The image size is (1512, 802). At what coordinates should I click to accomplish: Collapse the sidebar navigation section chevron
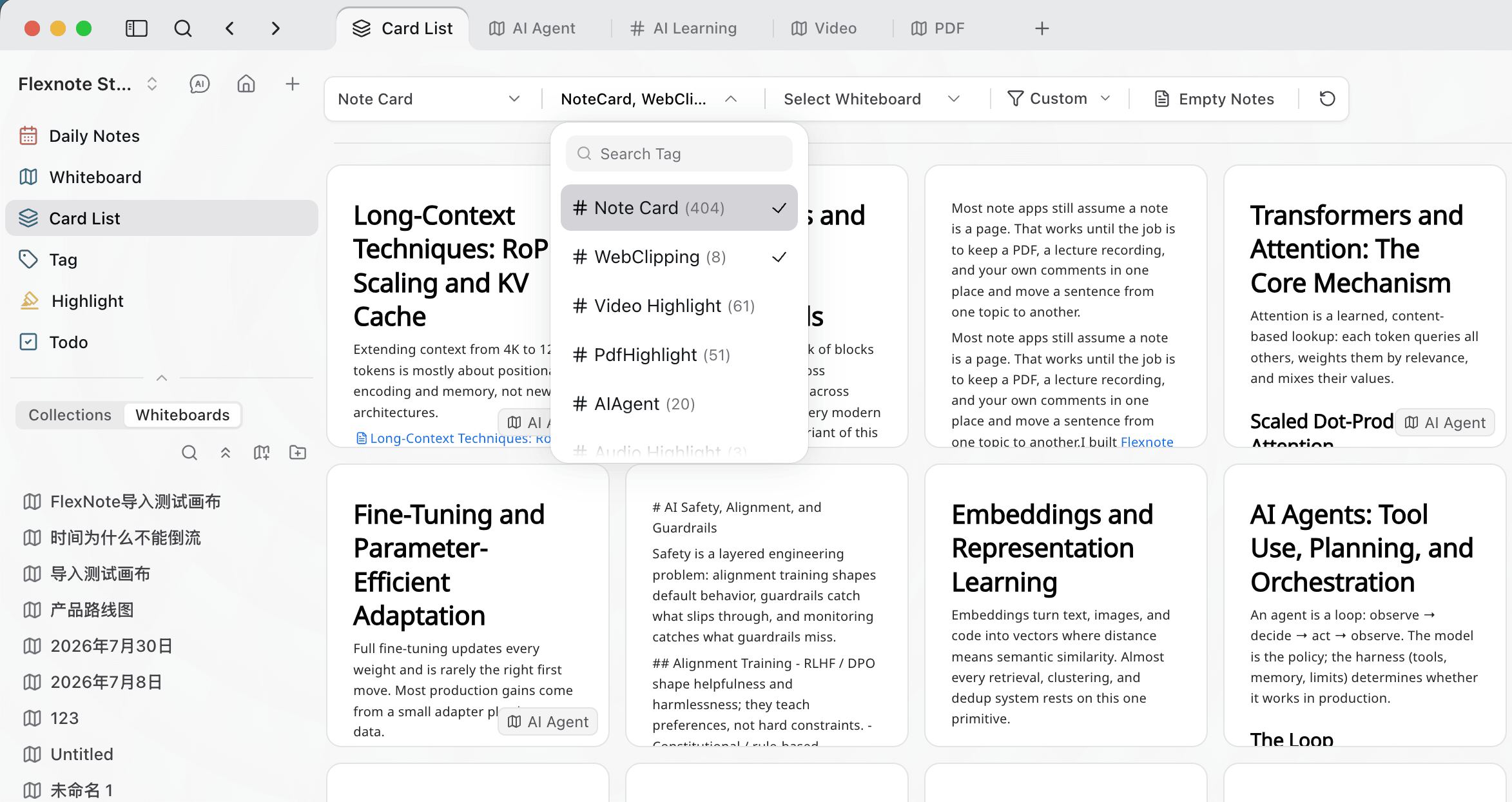point(162,378)
